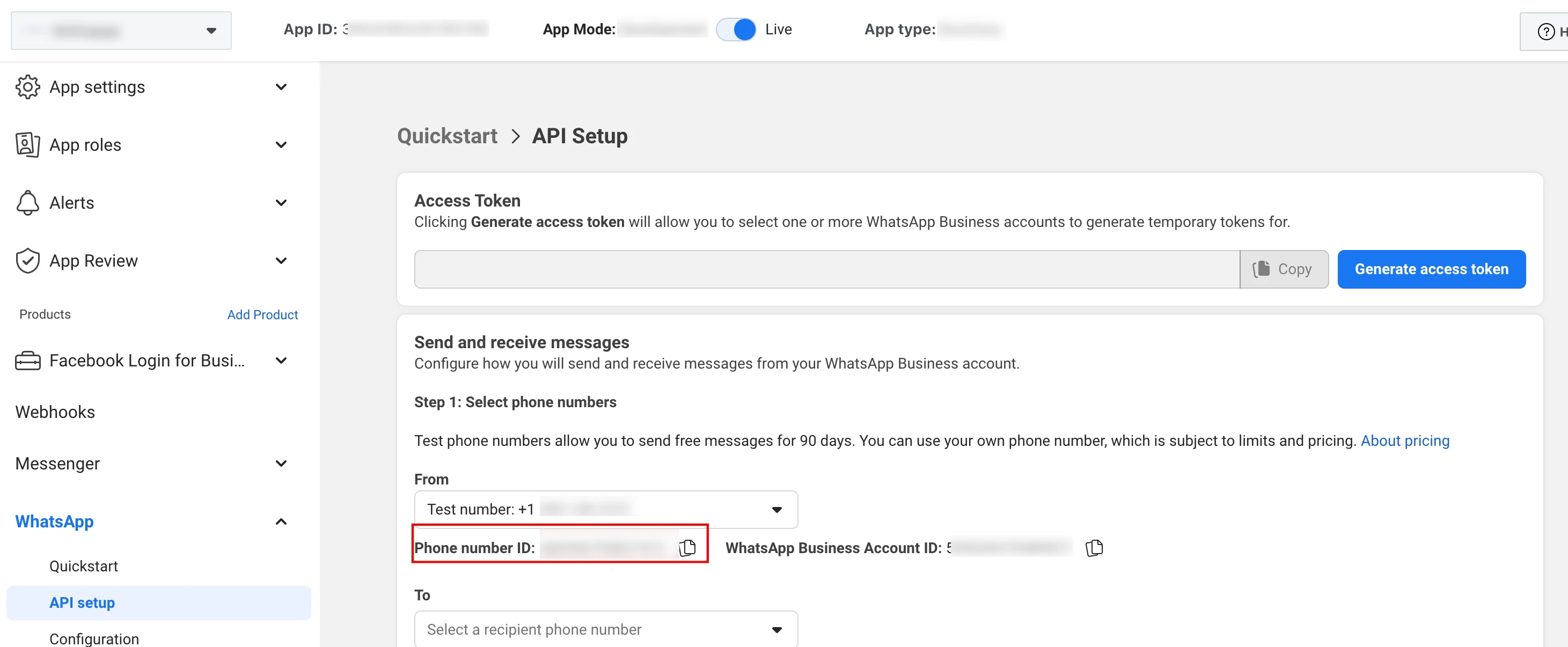
Task: Click the App Review shield icon
Action: point(27,261)
